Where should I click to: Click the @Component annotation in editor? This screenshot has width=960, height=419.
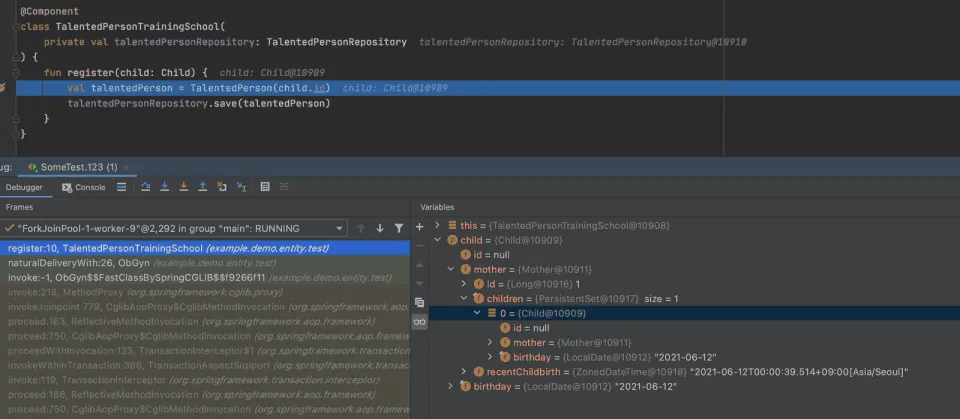point(50,12)
